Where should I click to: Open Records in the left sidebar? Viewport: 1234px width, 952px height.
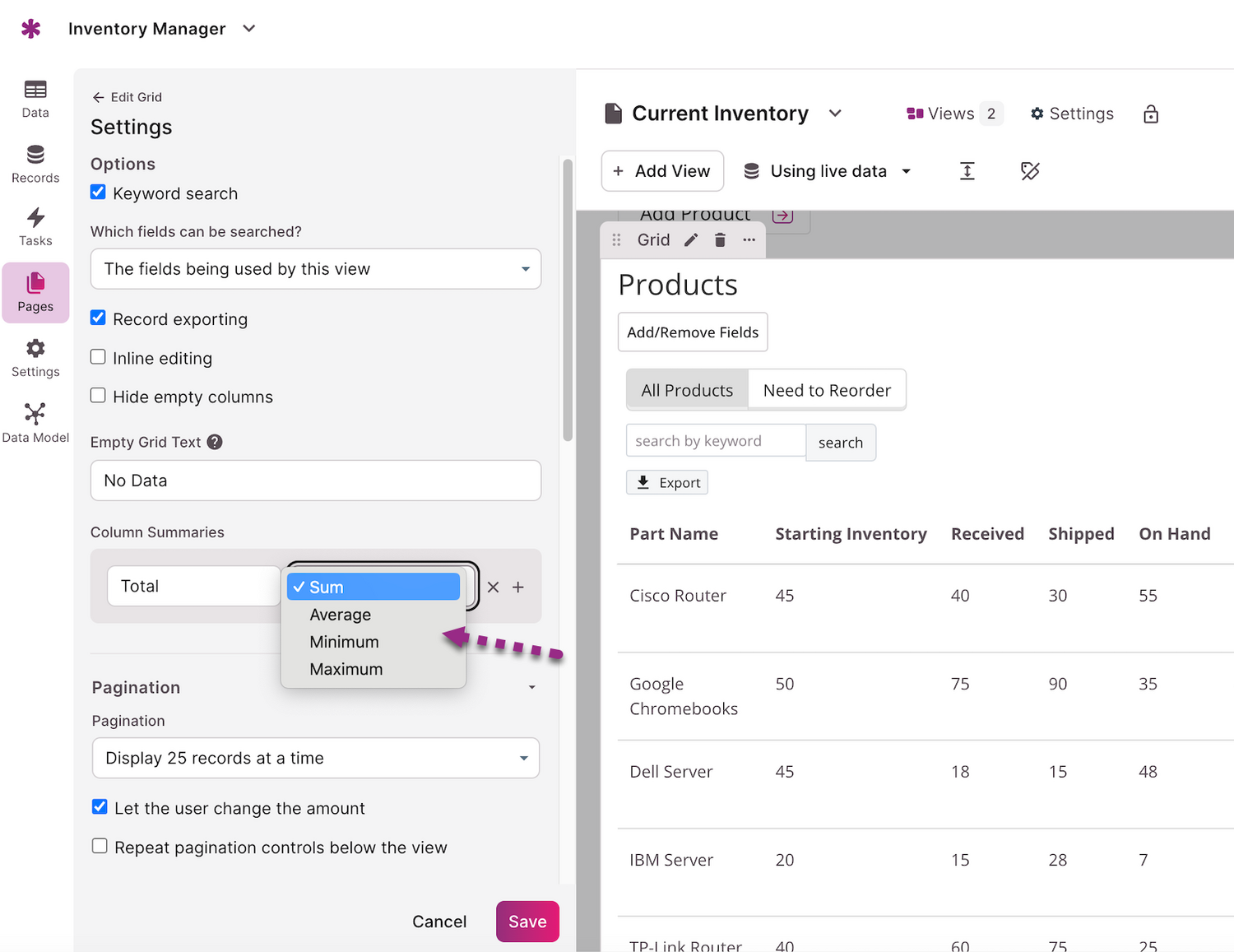pos(35,165)
